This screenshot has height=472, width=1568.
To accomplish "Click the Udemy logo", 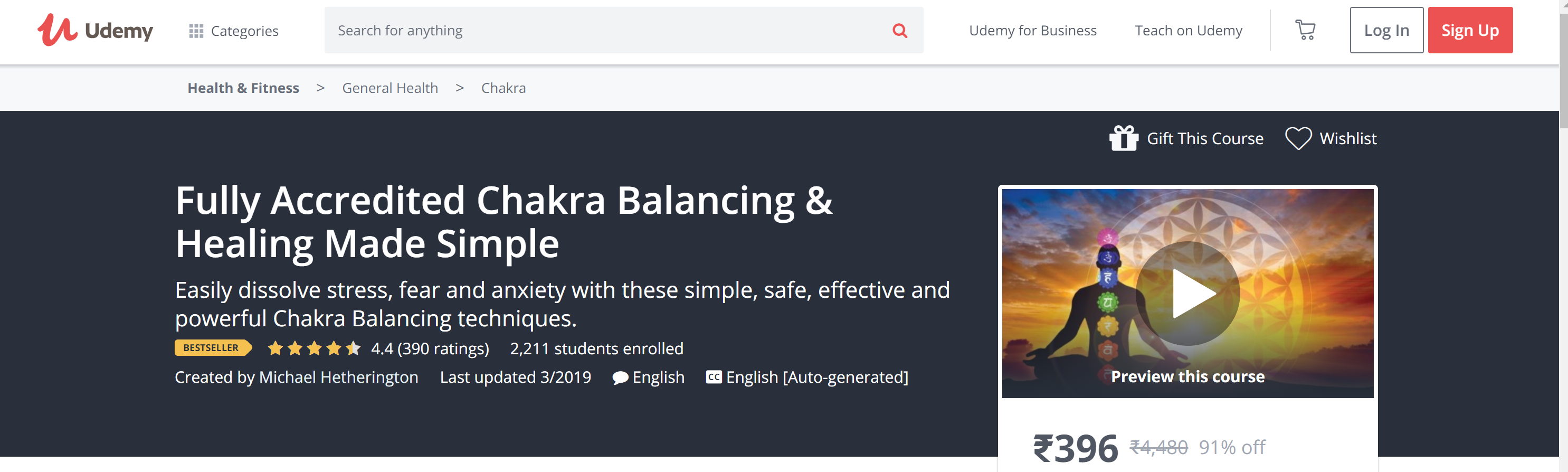I will (95, 31).
